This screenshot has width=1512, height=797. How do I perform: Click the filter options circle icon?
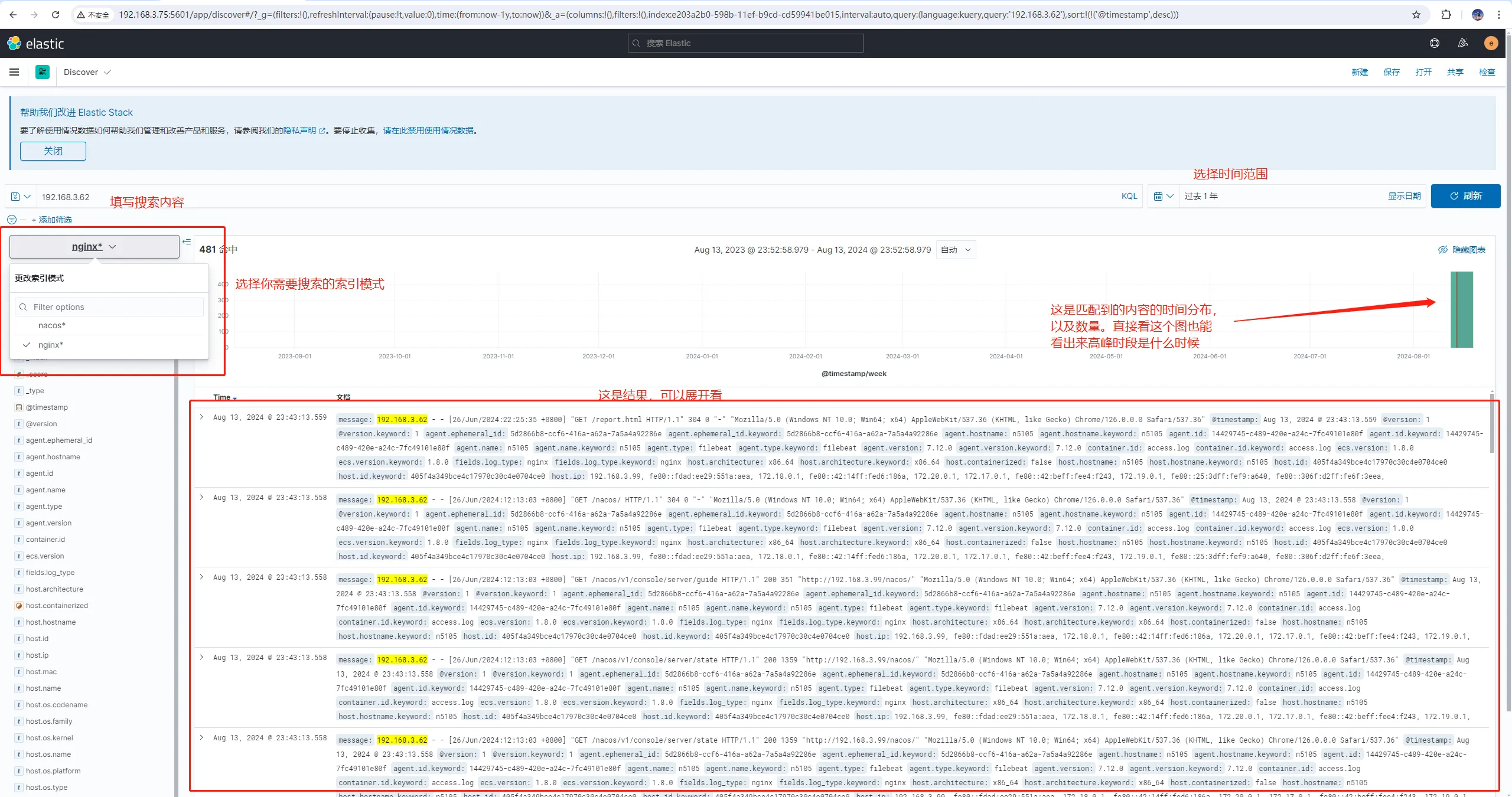point(12,220)
